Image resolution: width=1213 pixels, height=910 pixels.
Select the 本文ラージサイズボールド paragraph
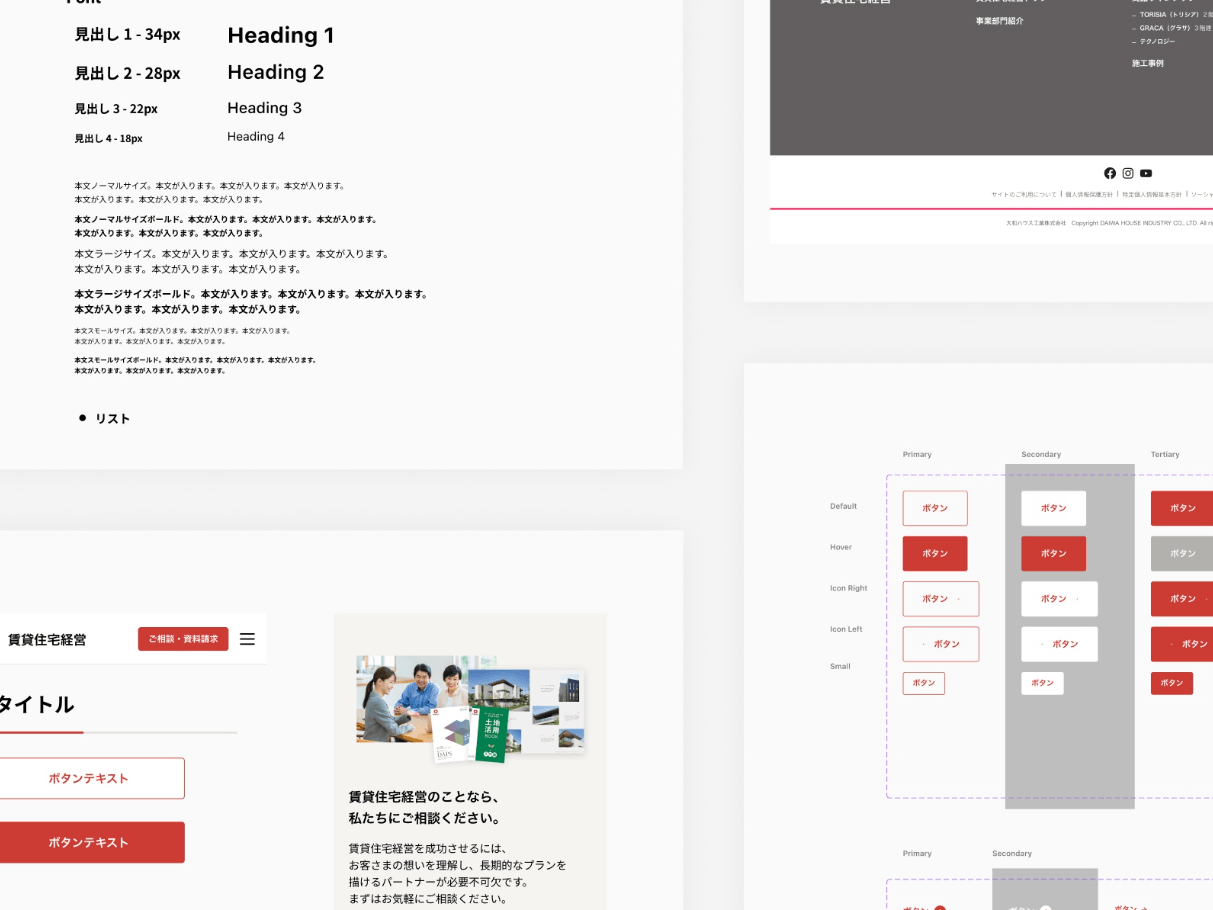pyautogui.click(x=251, y=302)
